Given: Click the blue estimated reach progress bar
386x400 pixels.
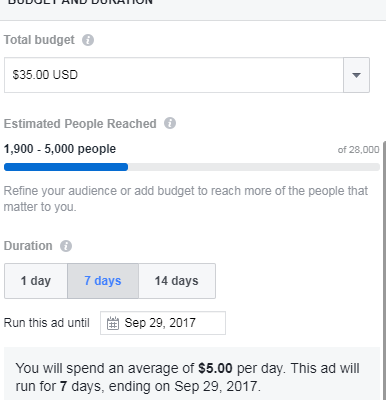Looking at the screenshot, I should [x=66, y=167].
